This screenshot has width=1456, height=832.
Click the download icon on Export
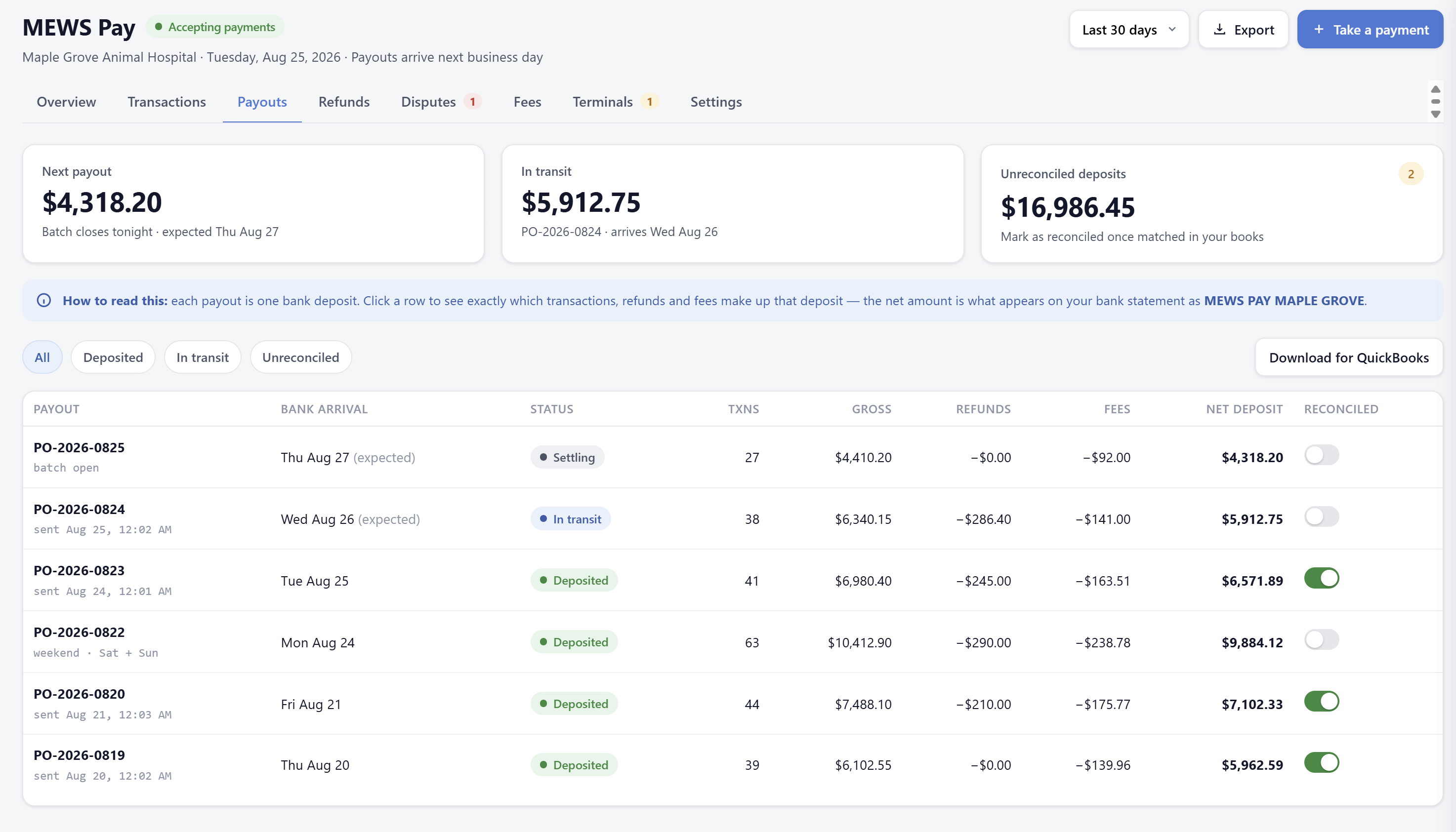1219,29
